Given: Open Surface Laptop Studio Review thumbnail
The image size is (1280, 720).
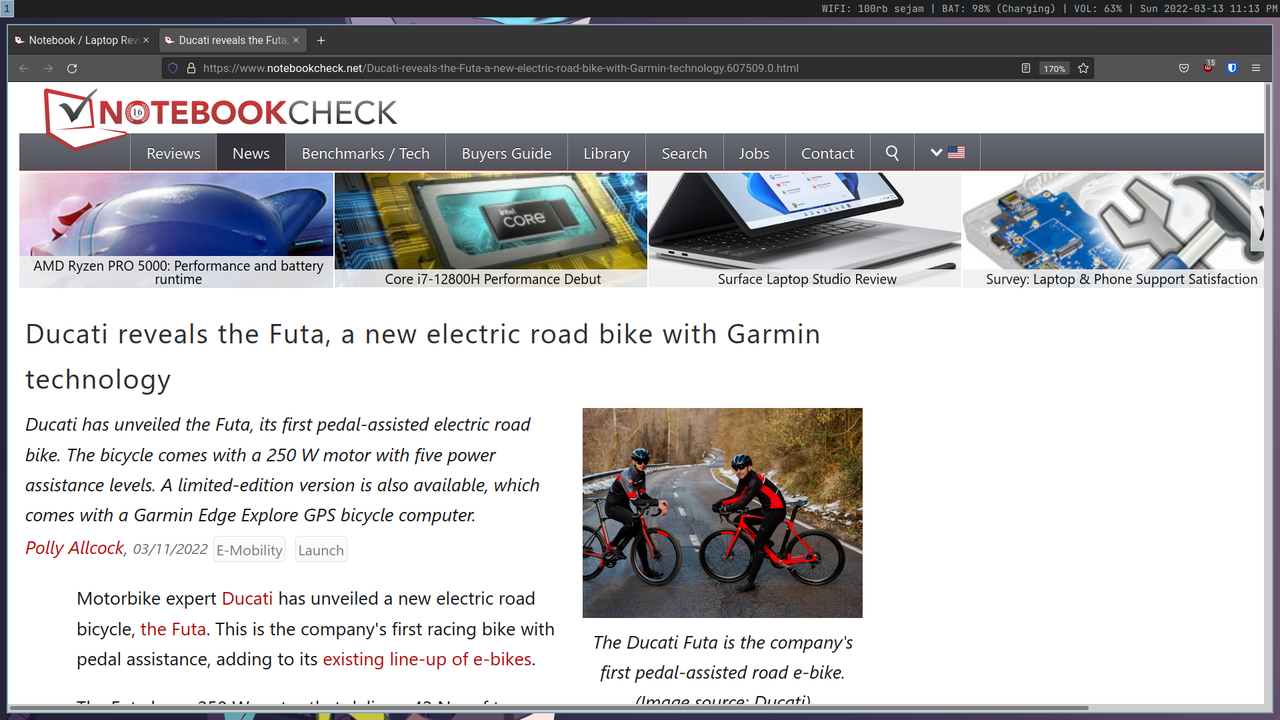Looking at the screenshot, I should [x=805, y=230].
